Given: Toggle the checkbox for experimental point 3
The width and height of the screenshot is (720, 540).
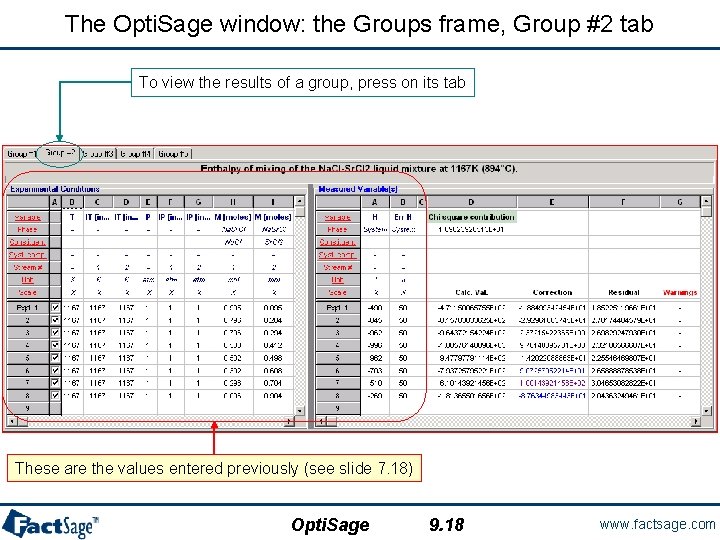Looking at the screenshot, I should [55, 332].
